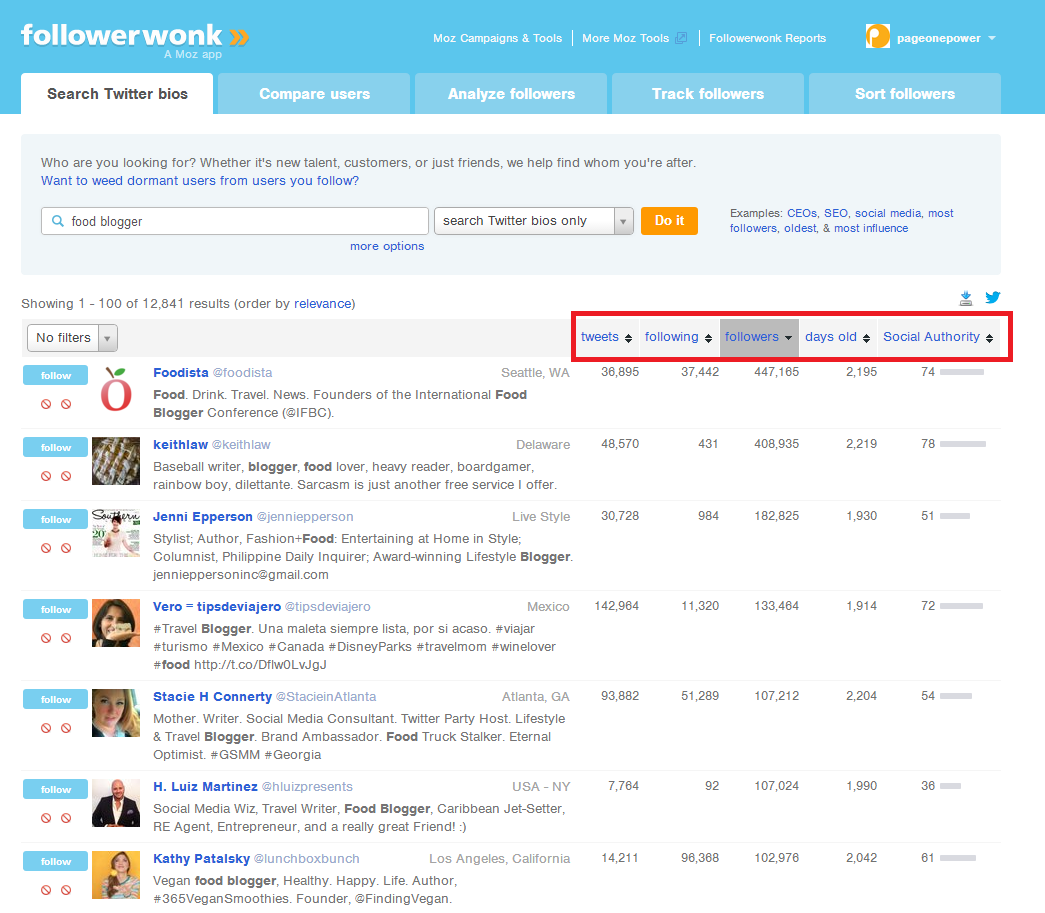The image size is (1045, 913).
Task: Click second block icon in Foodista row
Action: click(66, 404)
